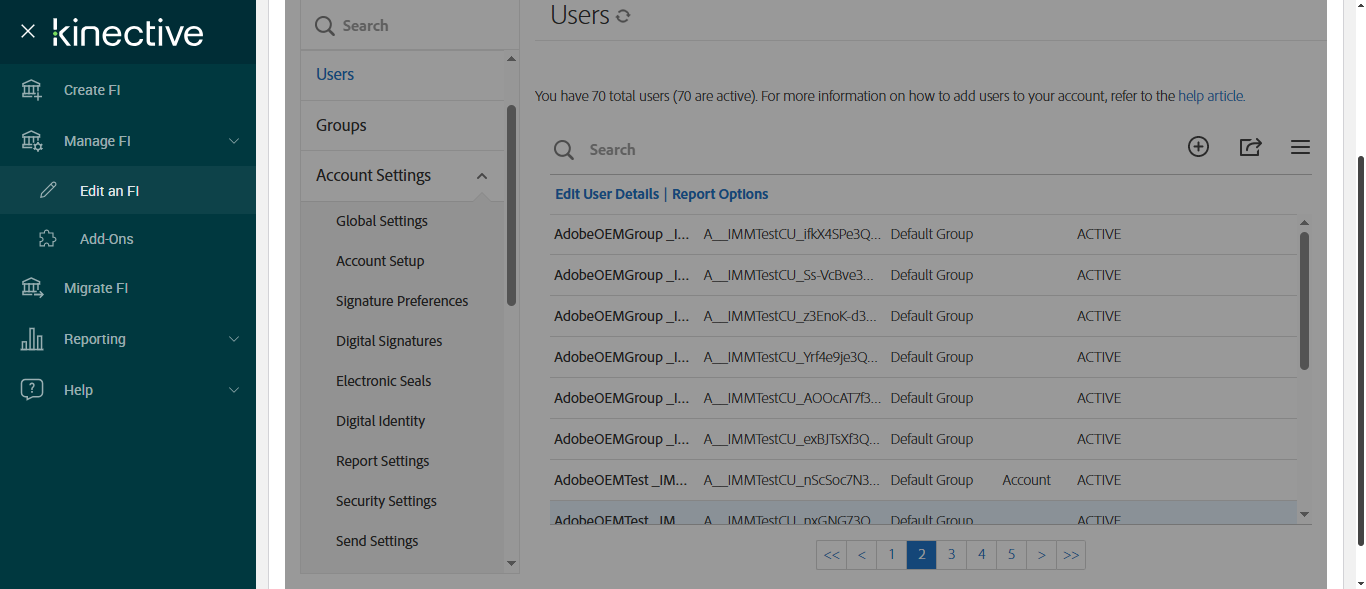Expand the Reporting menu chevron
The image size is (1366, 589).
234,339
